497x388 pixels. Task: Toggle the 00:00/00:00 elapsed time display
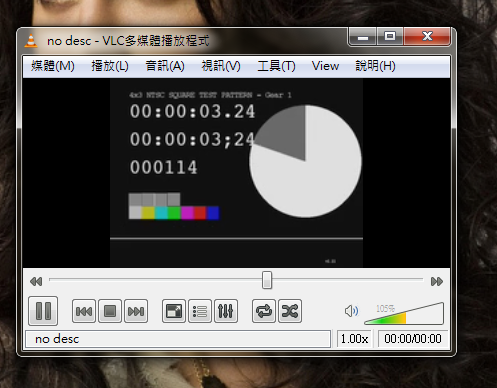coord(413,339)
